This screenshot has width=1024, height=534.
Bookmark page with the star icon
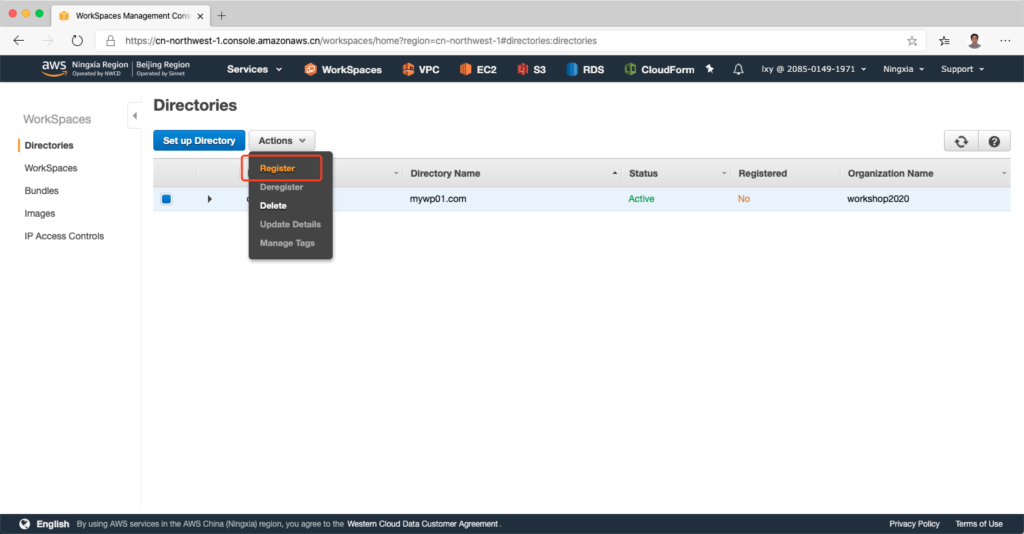tap(912, 41)
